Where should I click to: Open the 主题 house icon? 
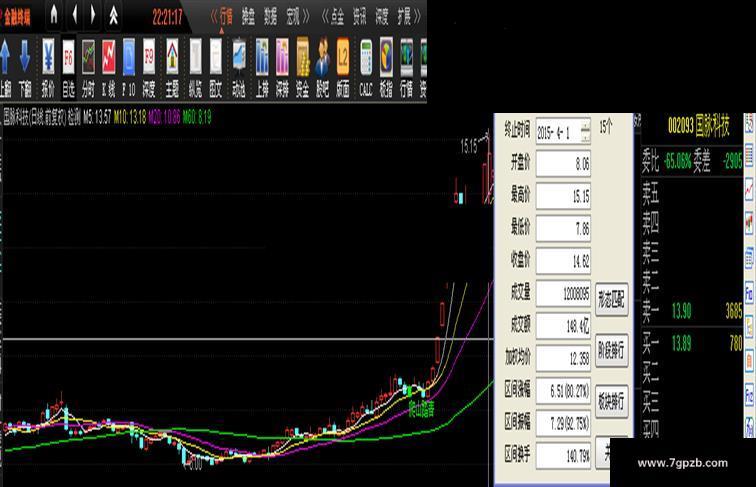pos(172,57)
